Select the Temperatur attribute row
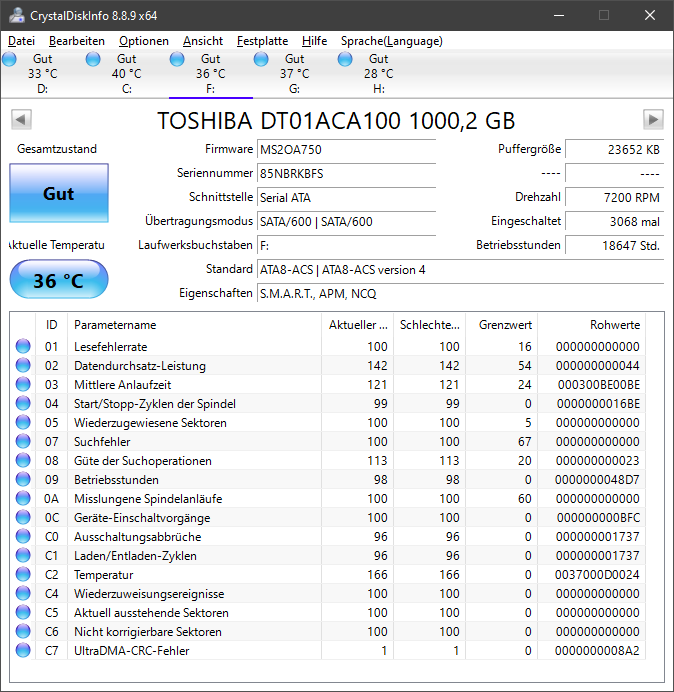Image resolution: width=674 pixels, height=692 pixels. coord(328,575)
